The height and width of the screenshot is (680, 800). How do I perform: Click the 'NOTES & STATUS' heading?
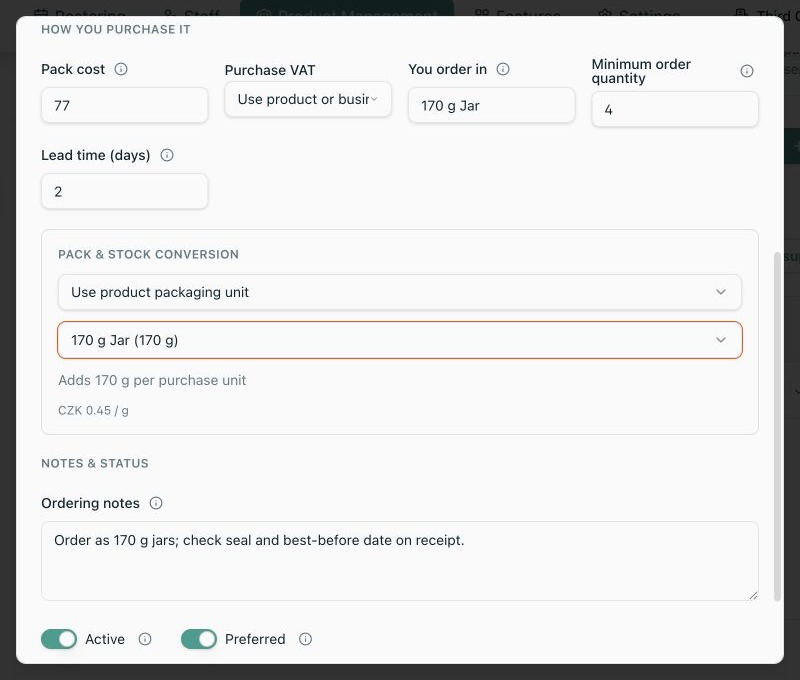[x=95, y=463]
